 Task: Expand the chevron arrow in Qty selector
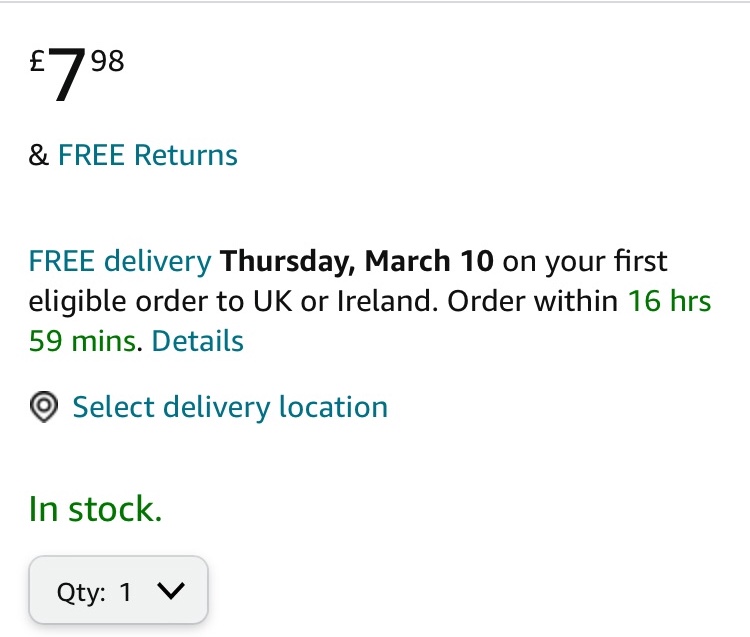(171, 591)
